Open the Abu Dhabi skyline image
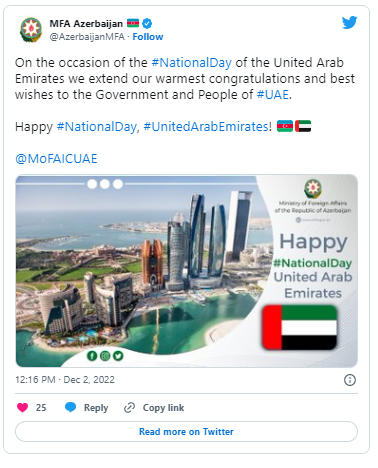The width and height of the screenshot is (378, 468). click(x=187, y=271)
